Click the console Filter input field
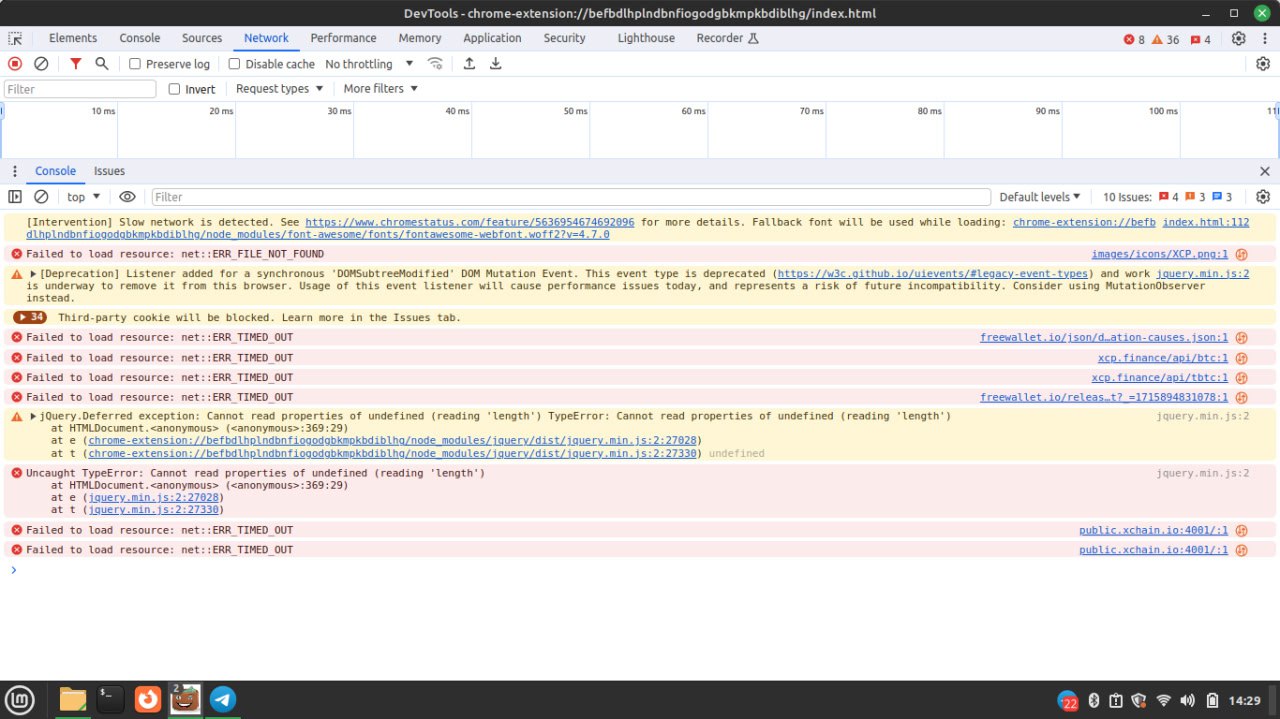The width and height of the screenshot is (1280, 719). coord(570,197)
